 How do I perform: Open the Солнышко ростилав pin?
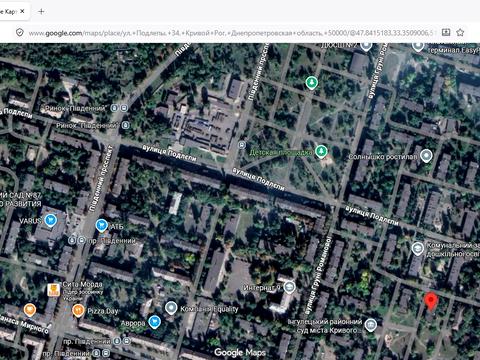[426, 156]
